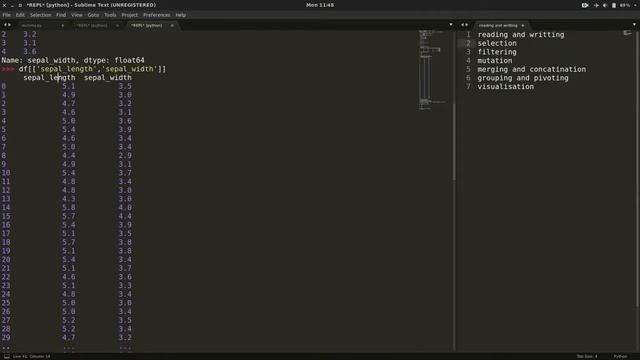This screenshot has height=360, width=640.
Task: Open system menu dropdown arrow
Action: pyautogui.click(x=635, y=5)
